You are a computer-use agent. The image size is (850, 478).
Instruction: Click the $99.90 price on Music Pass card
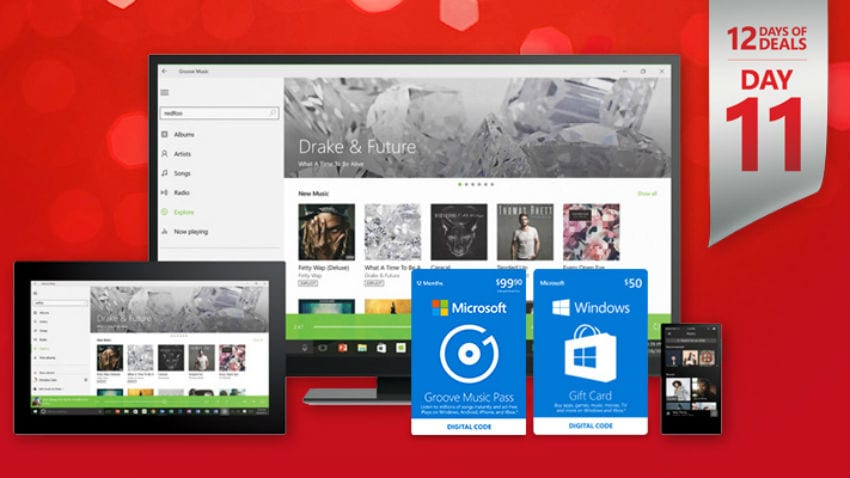[509, 283]
